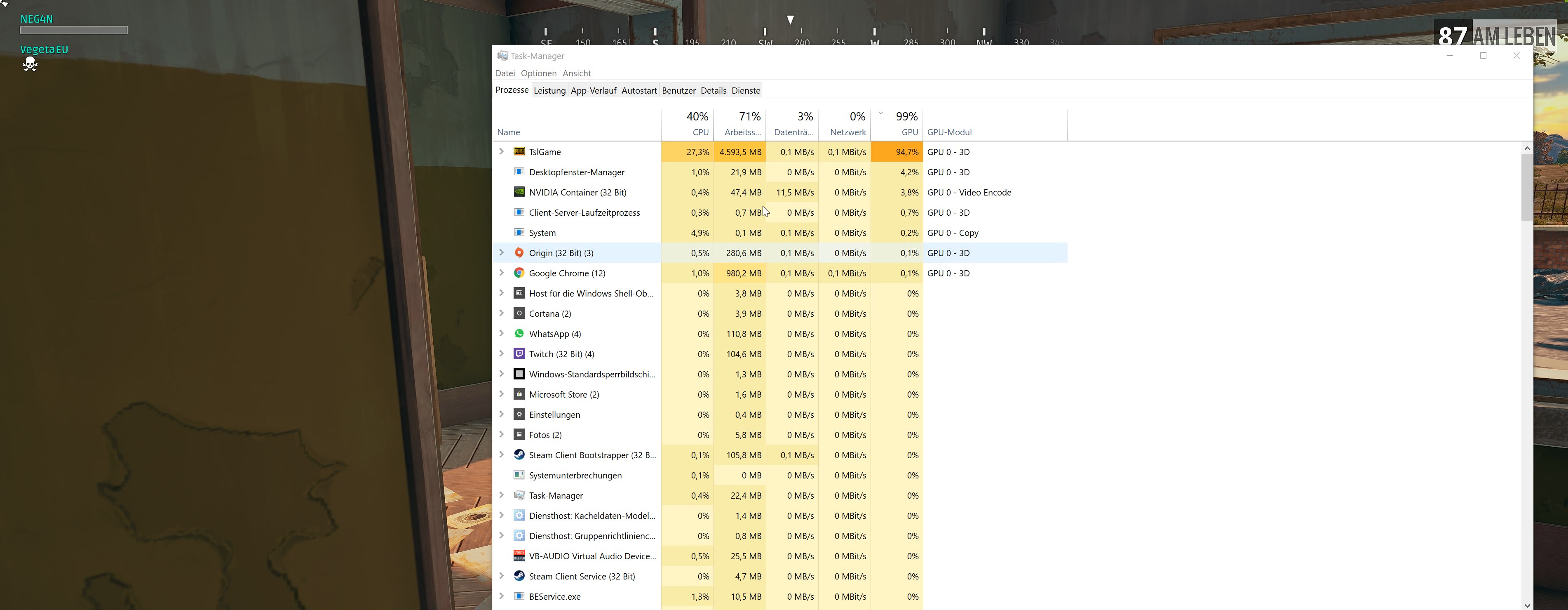Click the Steam Client Bootstrapper icon
Screen dimensions: 1568x610
pyautogui.click(x=519, y=455)
